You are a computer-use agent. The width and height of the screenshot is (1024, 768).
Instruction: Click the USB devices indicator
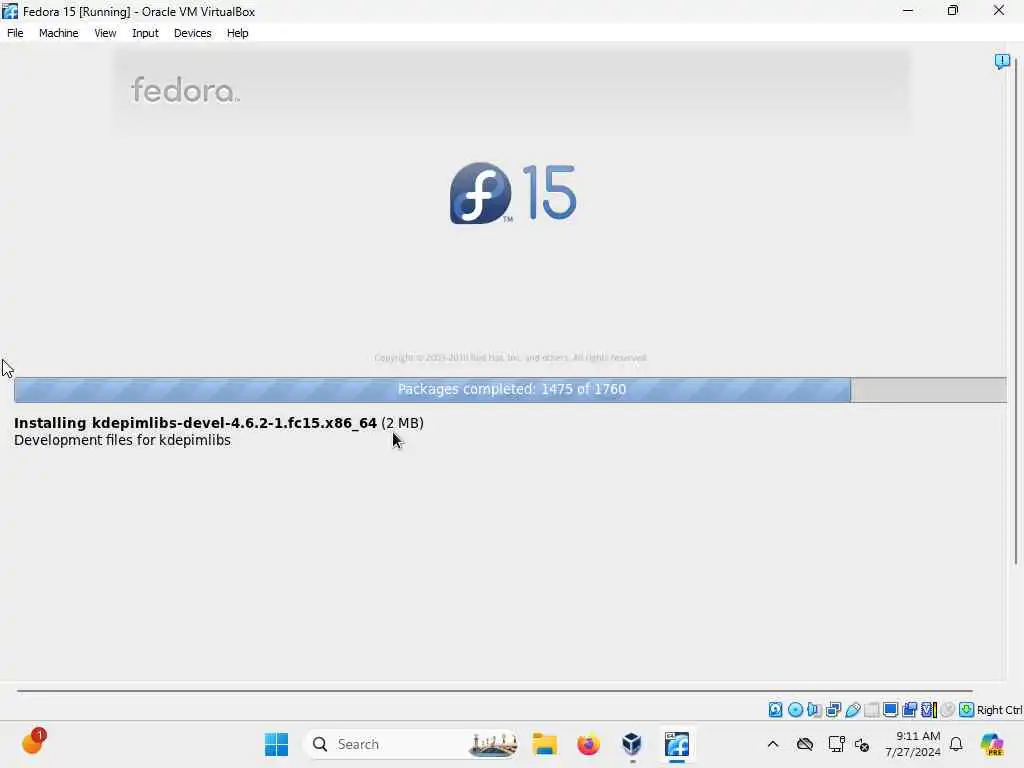pos(852,709)
